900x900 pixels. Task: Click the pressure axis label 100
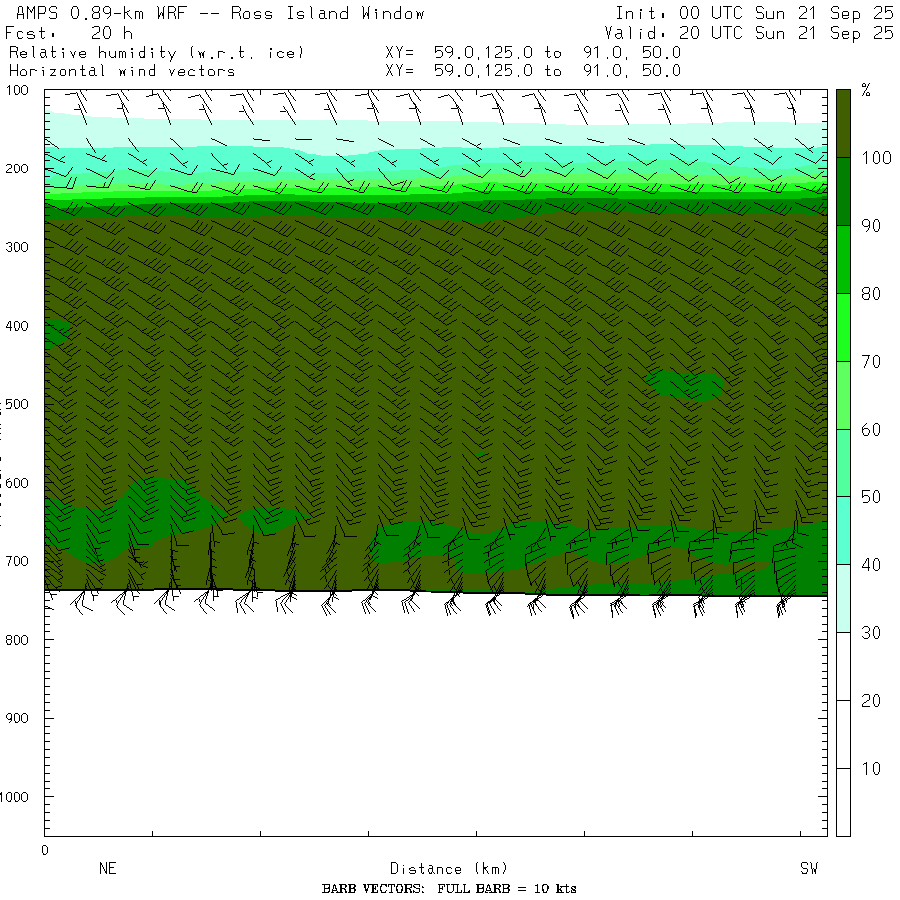[x=17, y=90]
